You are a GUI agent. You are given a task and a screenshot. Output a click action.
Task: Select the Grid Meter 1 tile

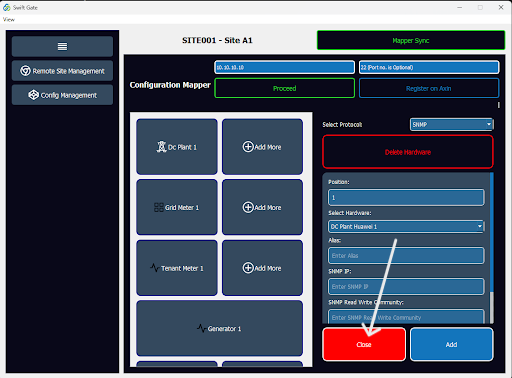(x=177, y=207)
